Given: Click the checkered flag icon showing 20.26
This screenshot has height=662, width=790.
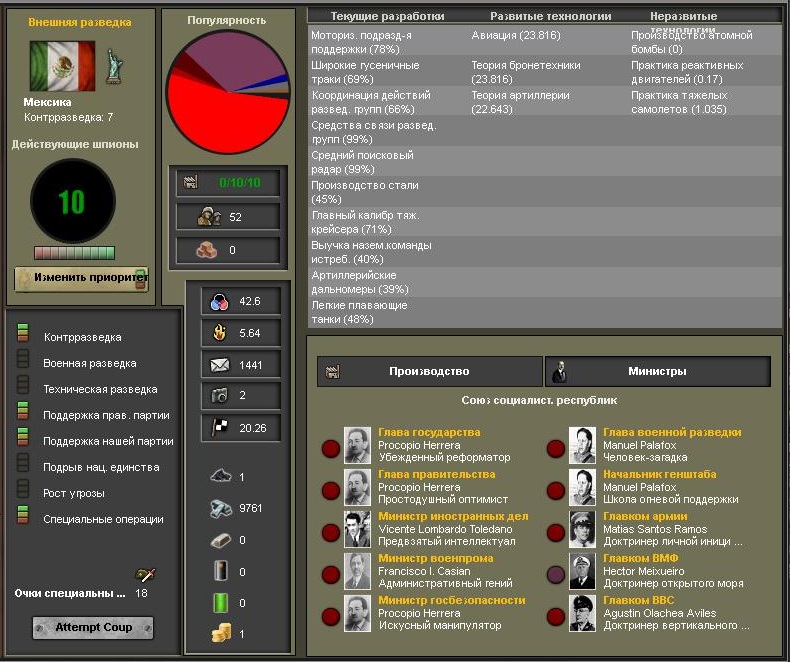Looking at the screenshot, I should (x=220, y=428).
